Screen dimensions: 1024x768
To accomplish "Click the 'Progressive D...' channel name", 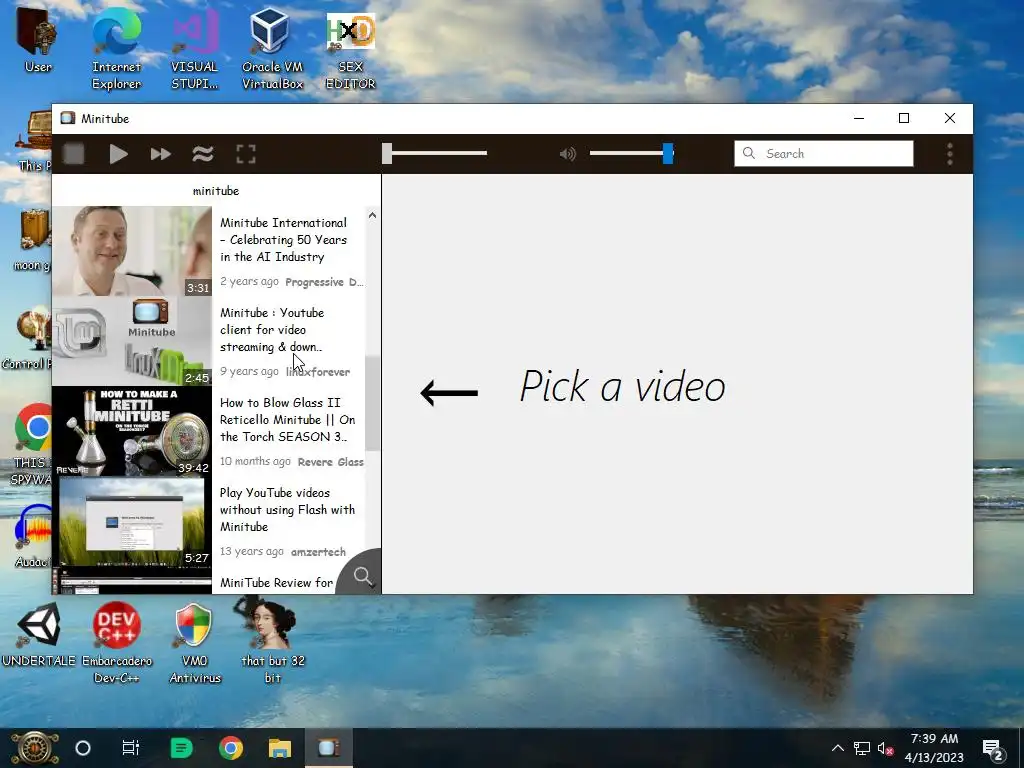I will (x=324, y=282).
